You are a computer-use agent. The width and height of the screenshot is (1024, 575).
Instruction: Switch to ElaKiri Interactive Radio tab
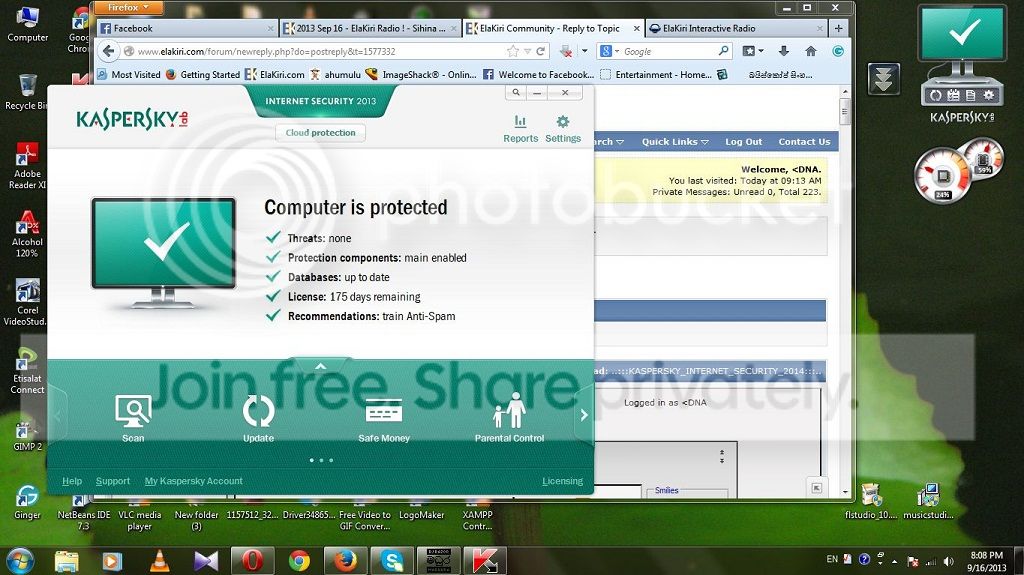(736, 28)
